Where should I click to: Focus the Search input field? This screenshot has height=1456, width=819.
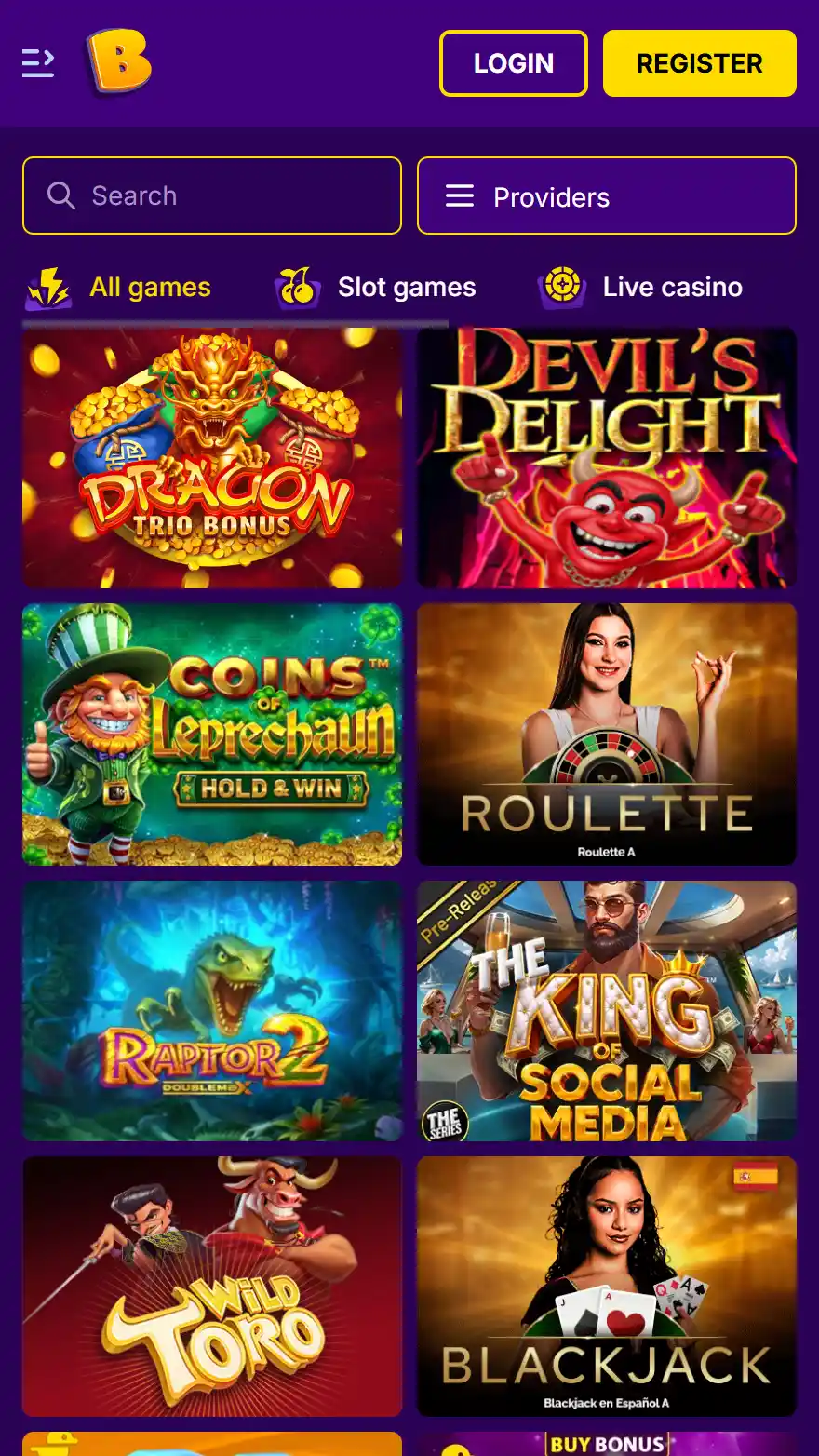(212, 195)
